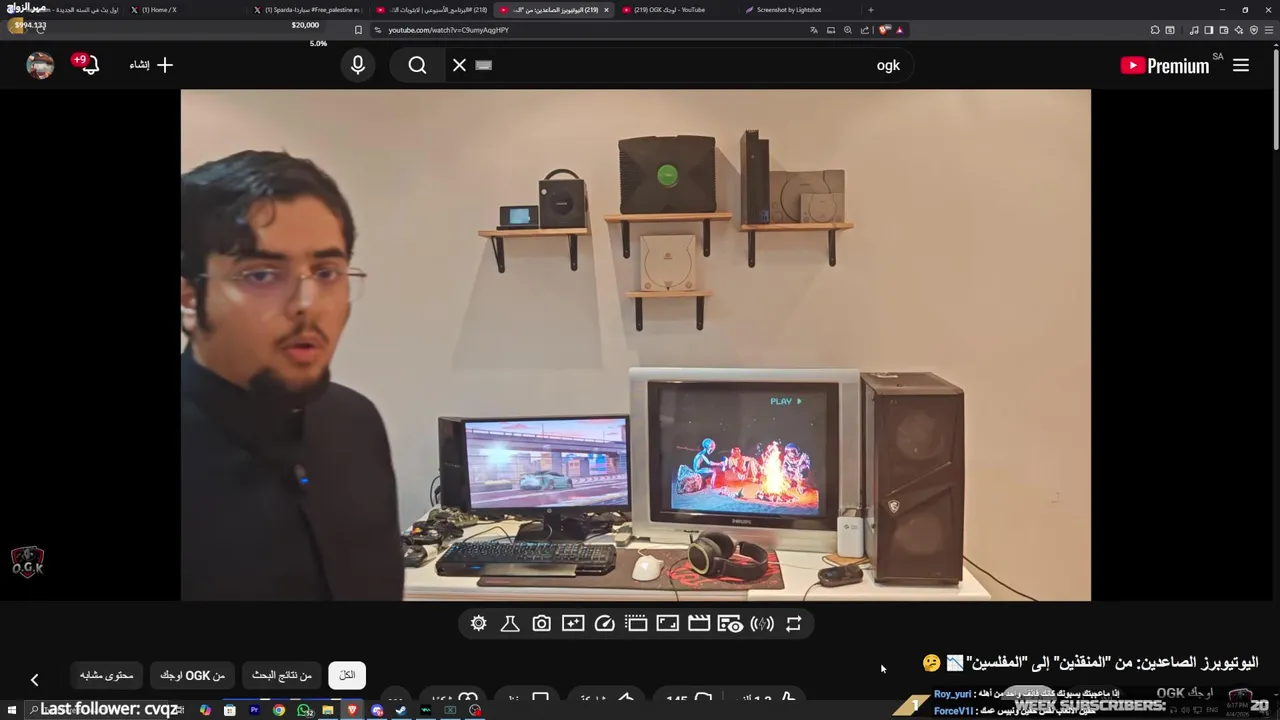The image size is (1280, 720).
Task: Select the 'محتوى مشابه' filter chip
Action: [x=107, y=675]
